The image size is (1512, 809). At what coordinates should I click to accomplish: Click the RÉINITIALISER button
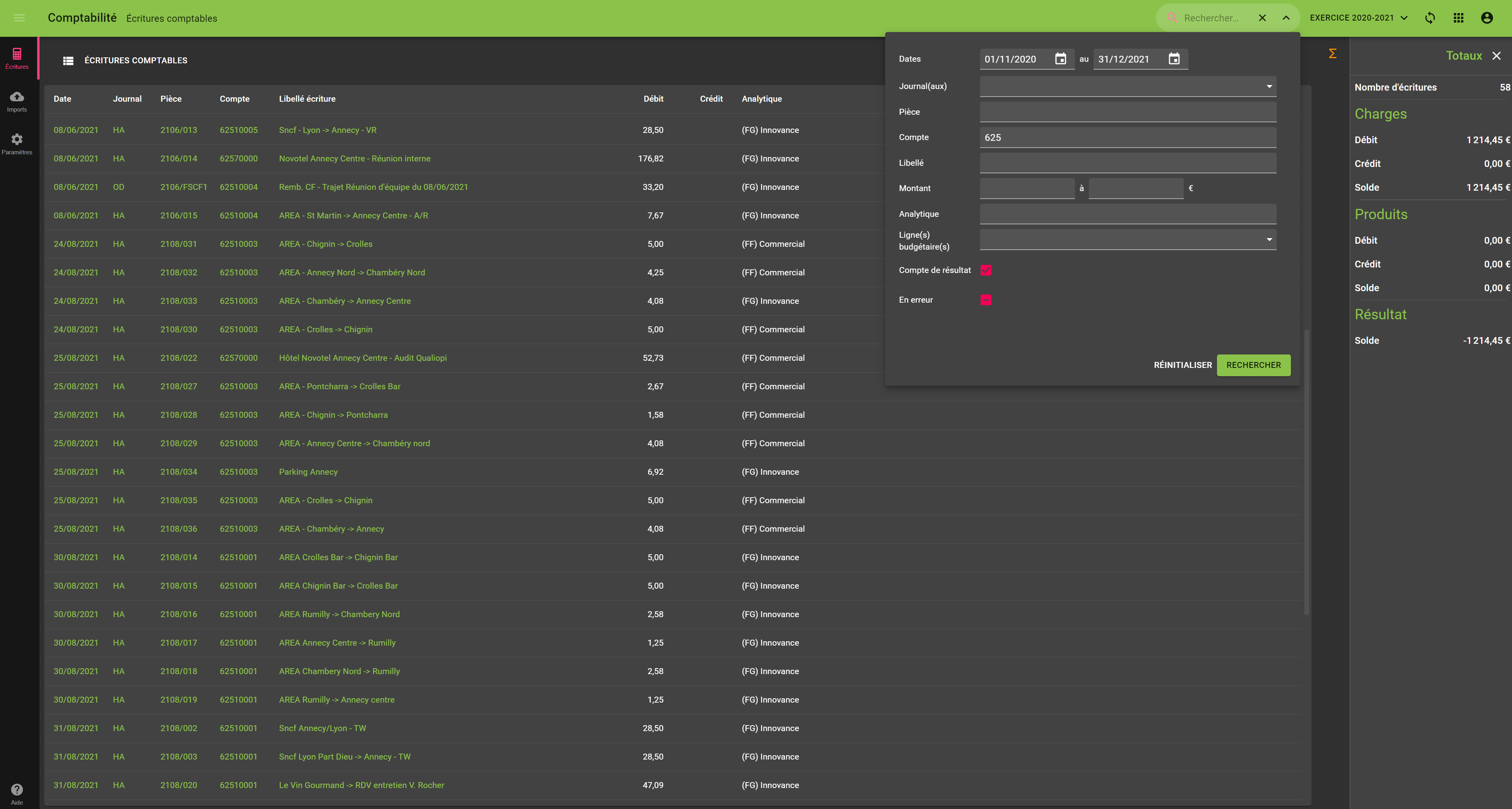[1182, 365]
